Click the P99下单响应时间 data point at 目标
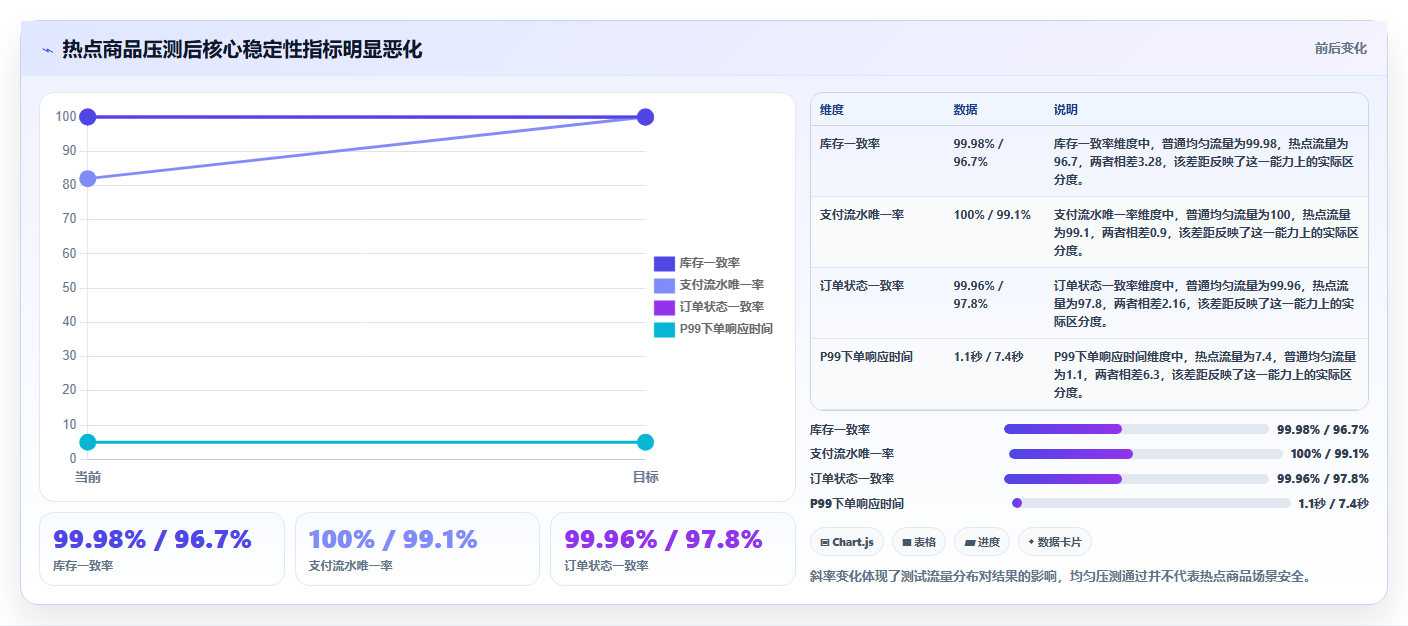The image size is (1408, 626). point(645,442)
